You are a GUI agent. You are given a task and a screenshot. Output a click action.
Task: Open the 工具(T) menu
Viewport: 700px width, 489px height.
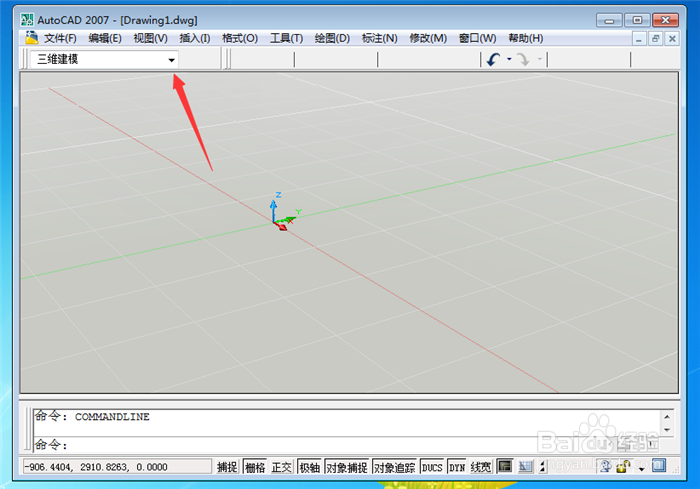286,38
